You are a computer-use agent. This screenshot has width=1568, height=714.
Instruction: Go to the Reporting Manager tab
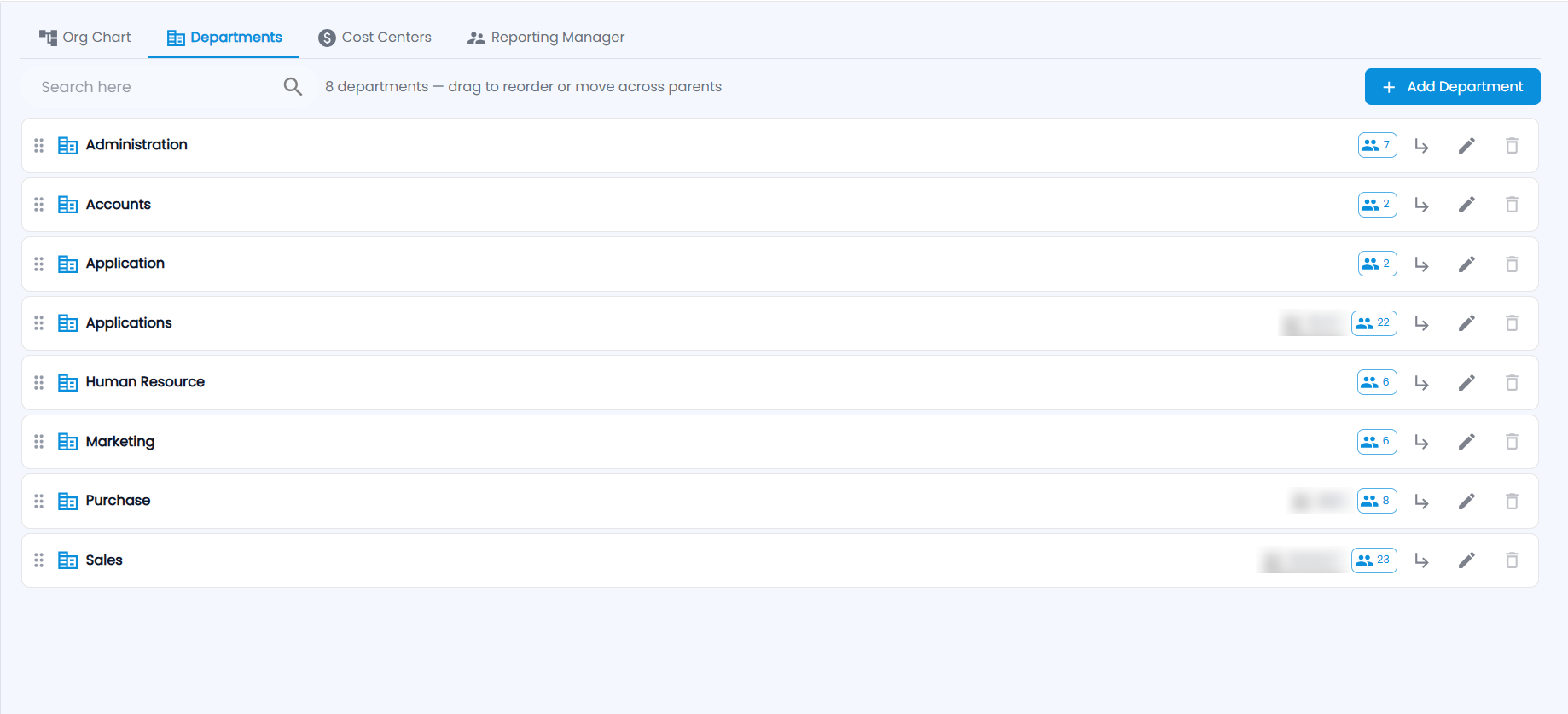546,38
